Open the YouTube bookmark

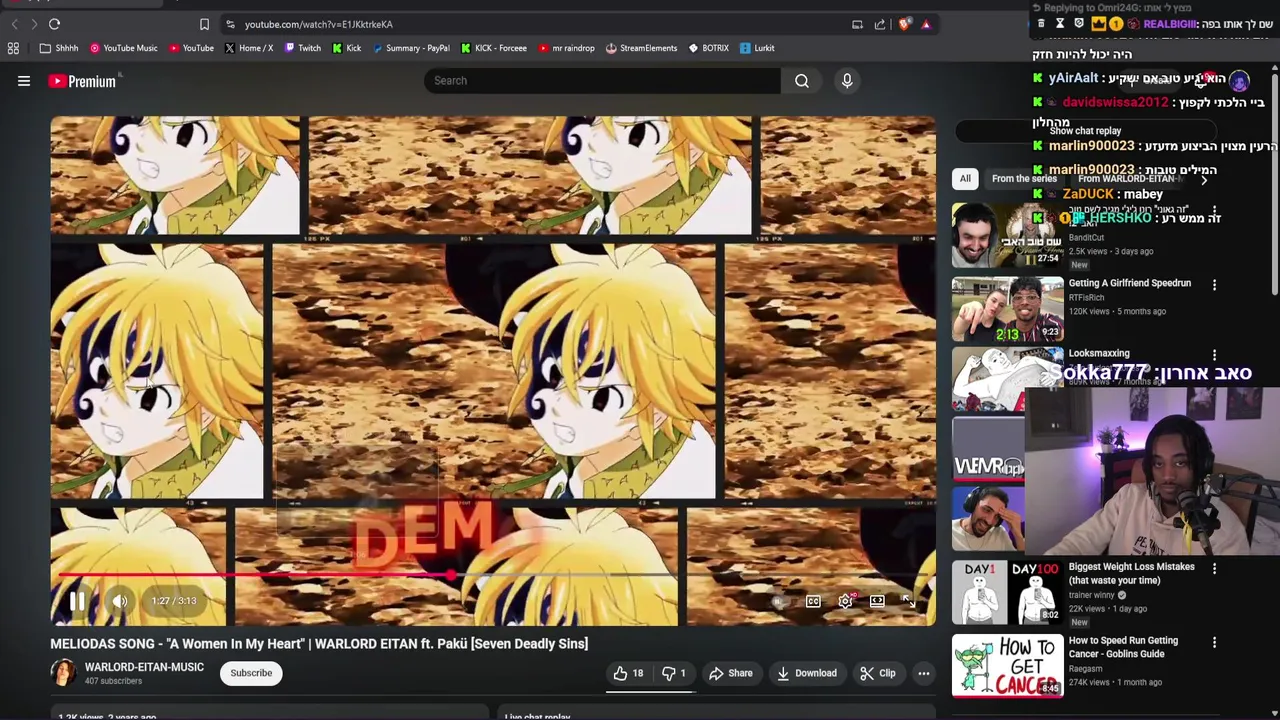(191, 48)
